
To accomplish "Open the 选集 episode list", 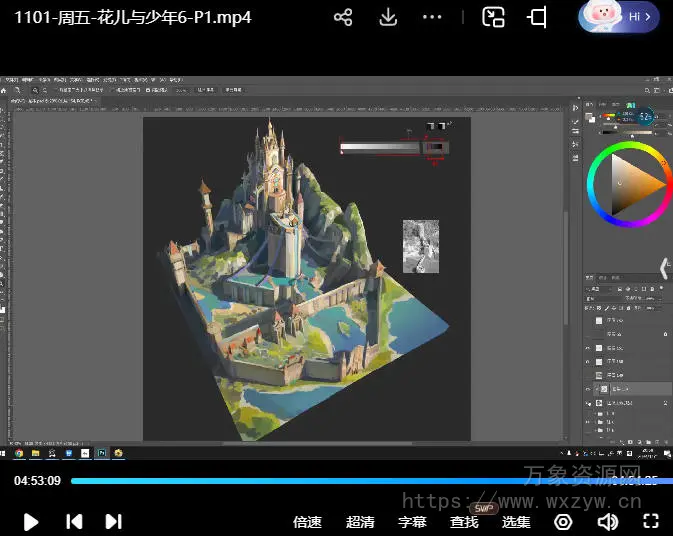I will click(516, 521).
